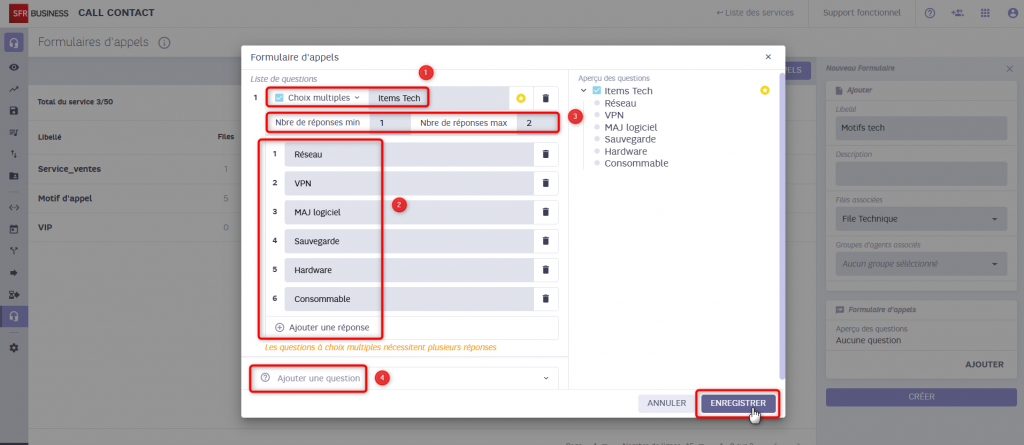This screenshot has height=445, width=1024.
Task: Click the info icon next to Formulaires d'appels
Action: [164, 43]
